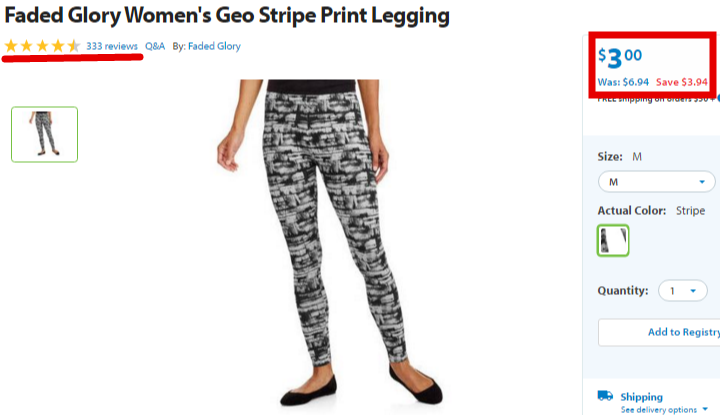Click the Shipping truck icon

(x=605, y=396)
